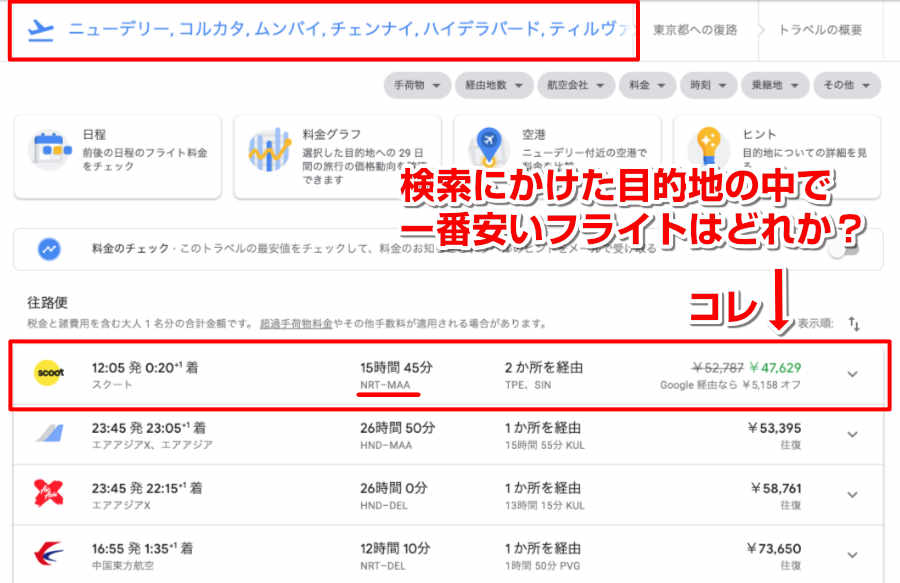Open the 料金 price filter dropdown
The image size is (900, 583).
pos(647,85)
